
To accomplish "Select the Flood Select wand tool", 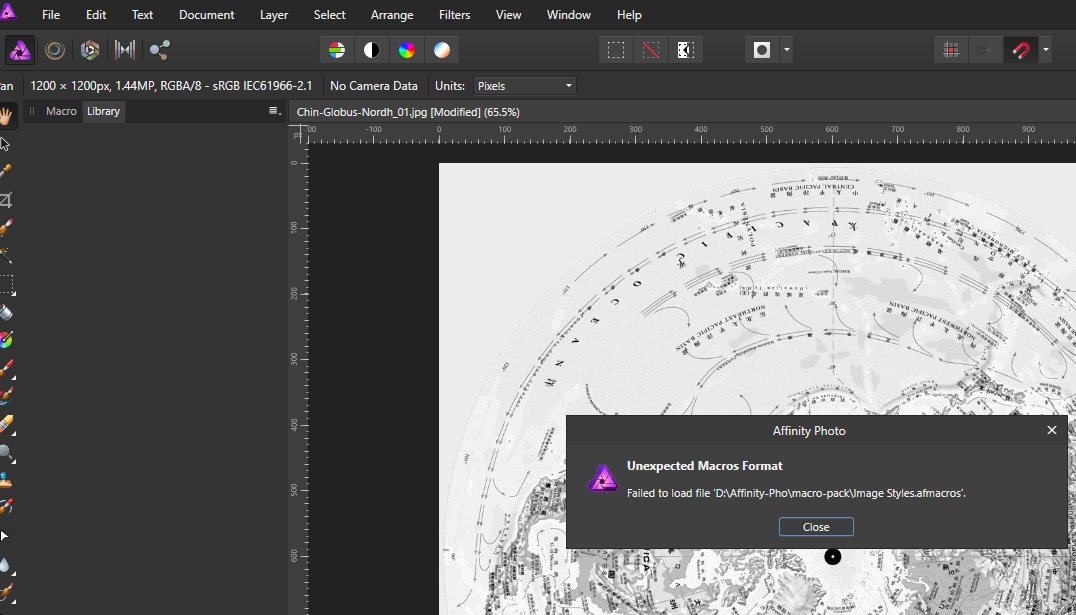I will point(5,255).
